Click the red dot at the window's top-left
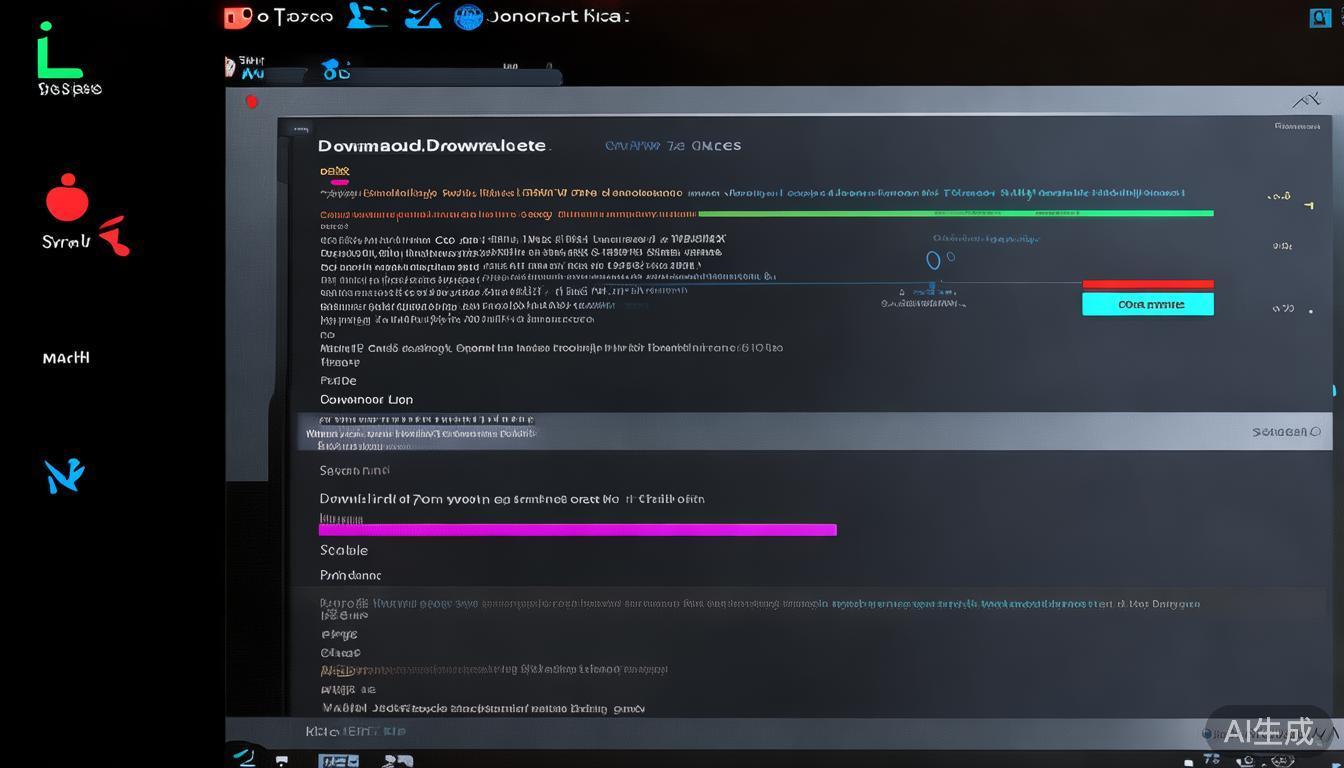Screen dimensions: 1344x768 [252, 101]
